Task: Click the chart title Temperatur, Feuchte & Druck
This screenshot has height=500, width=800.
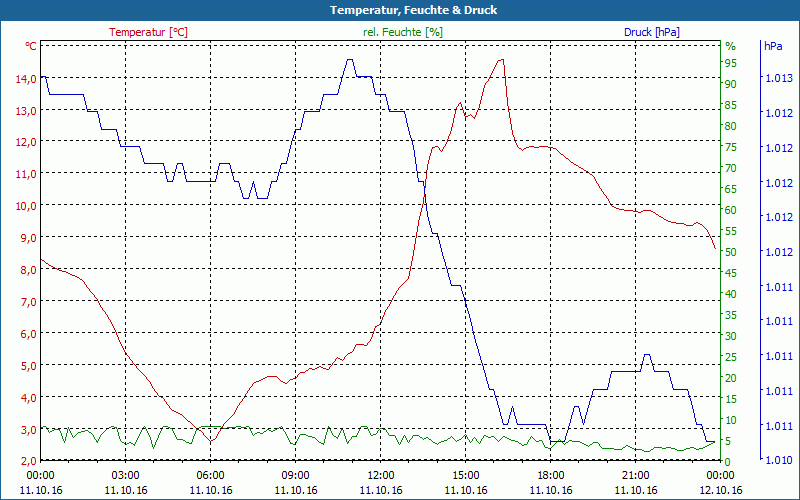Action: point(400,10)
